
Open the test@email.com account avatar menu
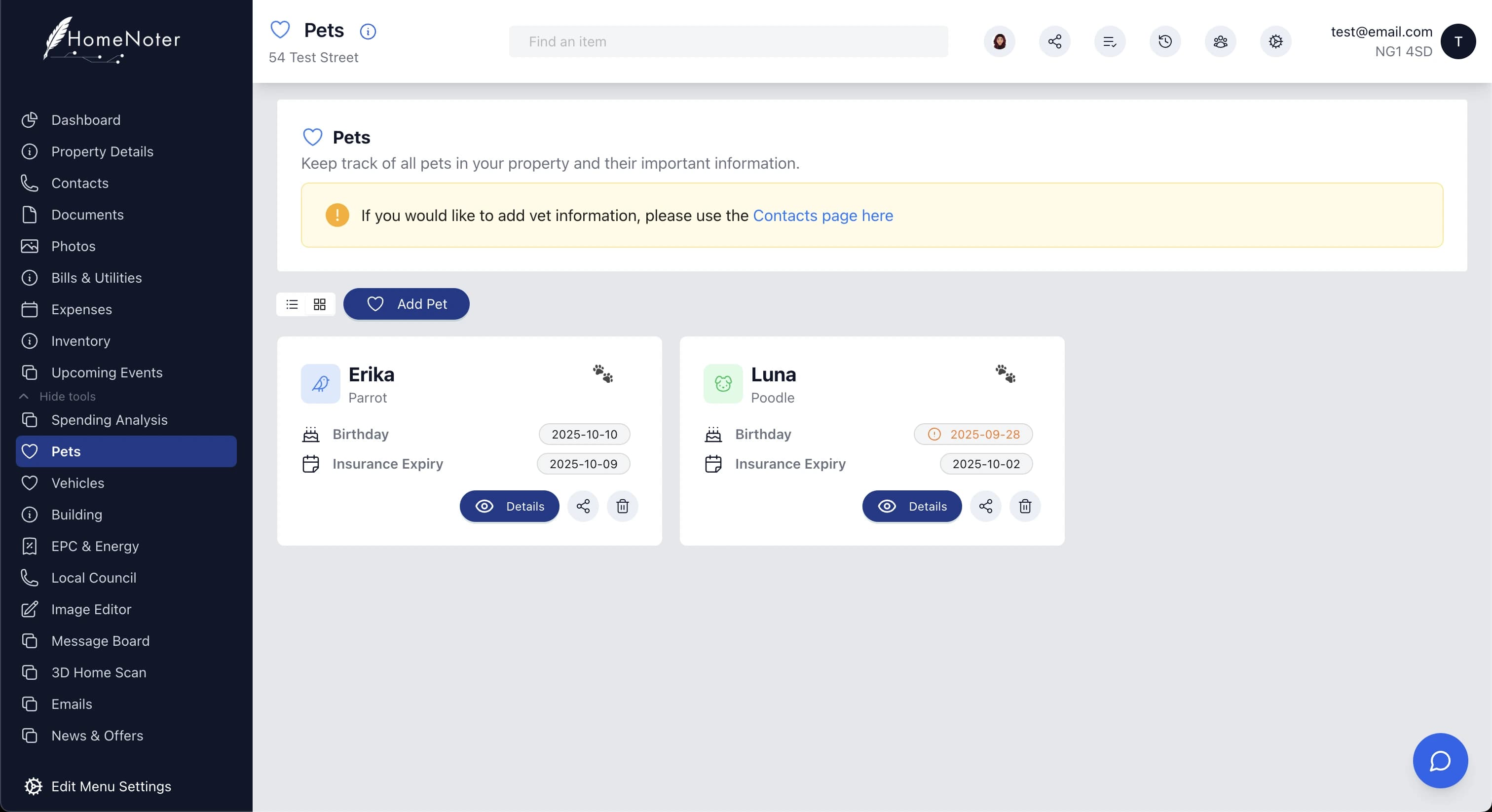pos(1457,42)
